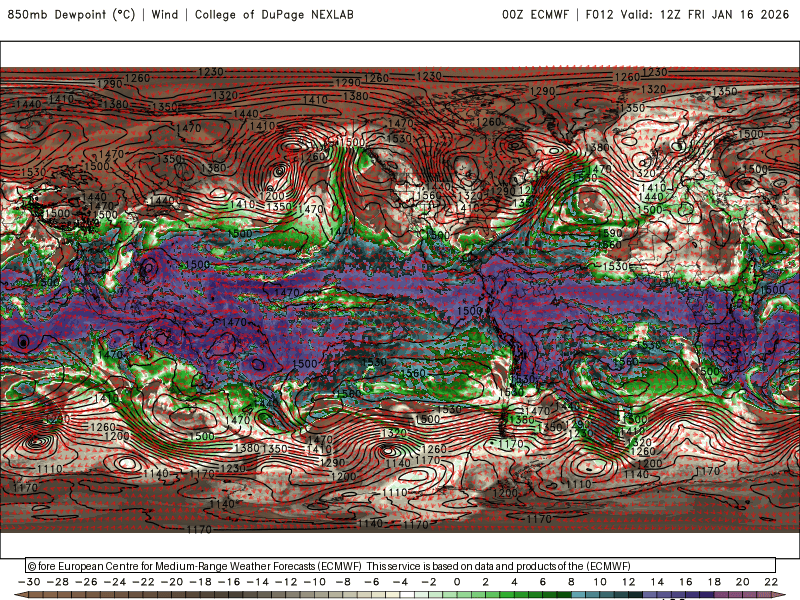Click the positive 18 scale value between 16 and 20
Viewport: 800px width, 600px height.
tap(714, 582)
